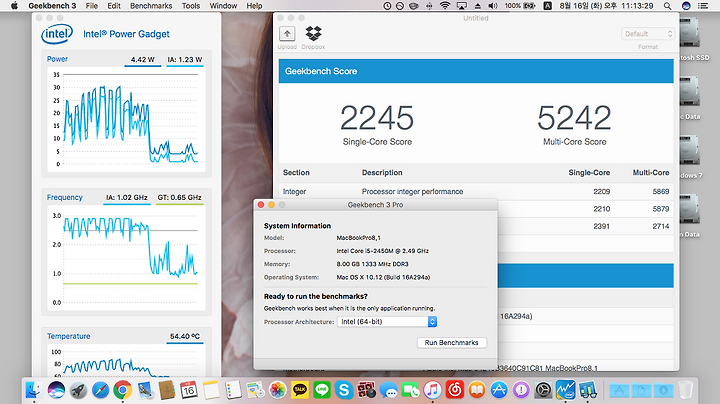The width and height of the screenshot is (720, 404).
Task: Open Safari from the dock
Action: pos(101,390)
